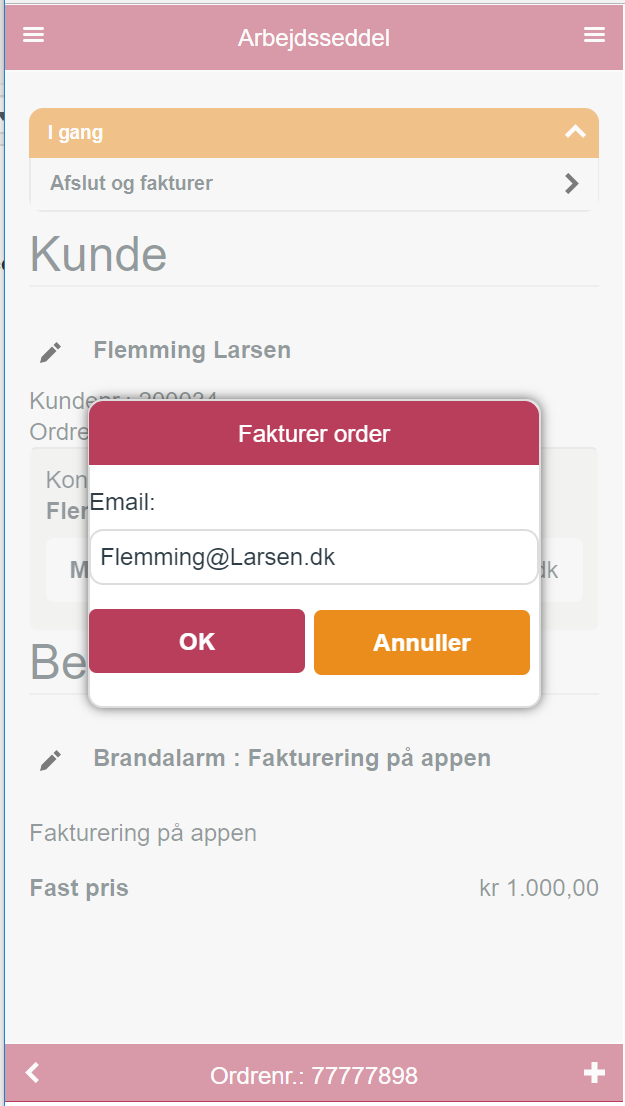
Task: Focus the Email input field
Action: [314, 557]
